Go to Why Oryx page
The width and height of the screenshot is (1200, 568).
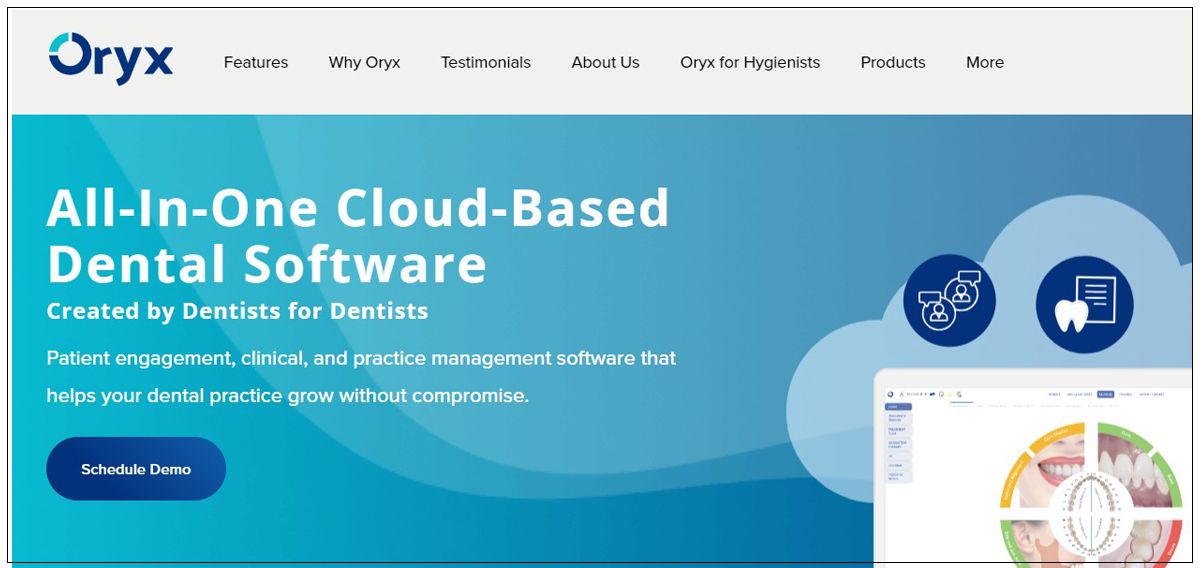(x=364, y=62)
